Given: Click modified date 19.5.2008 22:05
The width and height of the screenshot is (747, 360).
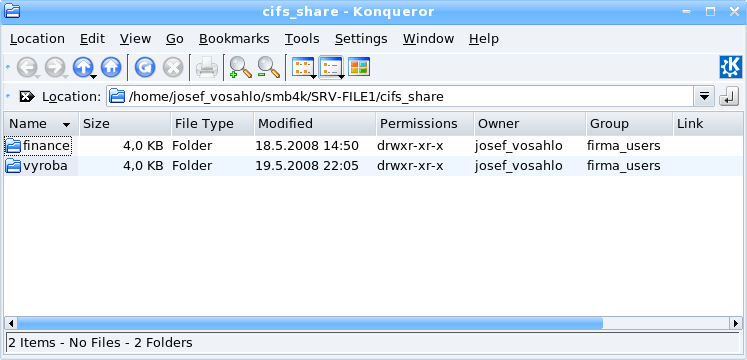Looking at the screenshot, I should click(307, 166).
